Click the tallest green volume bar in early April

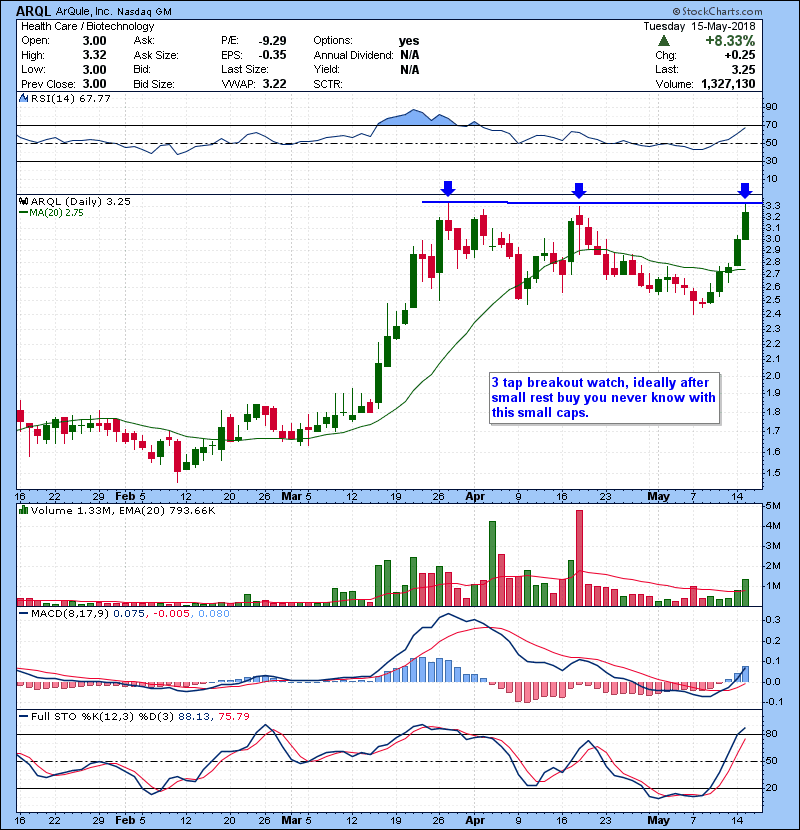[x=492, y=563]
